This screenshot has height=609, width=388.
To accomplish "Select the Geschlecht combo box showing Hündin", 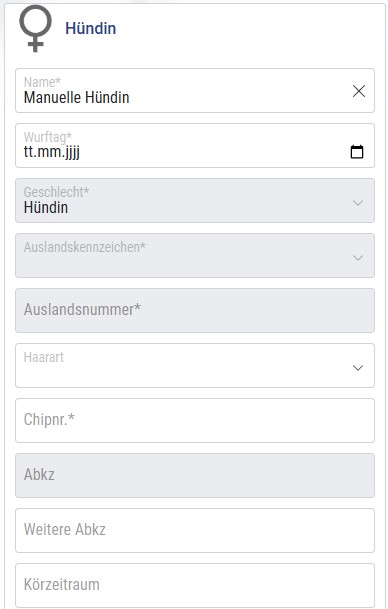I will tap(195, 201).
